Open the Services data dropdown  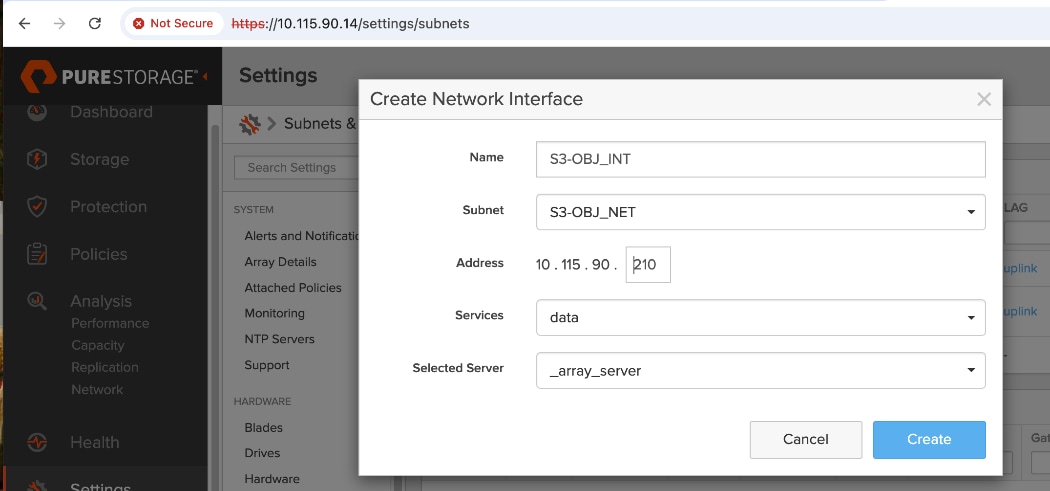pos(760,318)
